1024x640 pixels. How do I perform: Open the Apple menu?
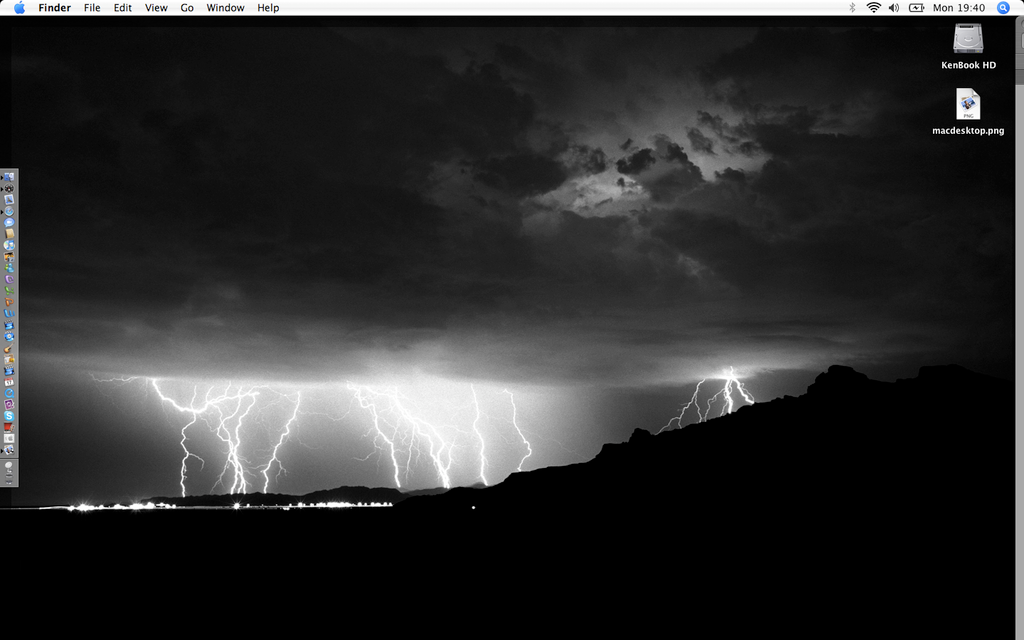(x=19, y=7)
